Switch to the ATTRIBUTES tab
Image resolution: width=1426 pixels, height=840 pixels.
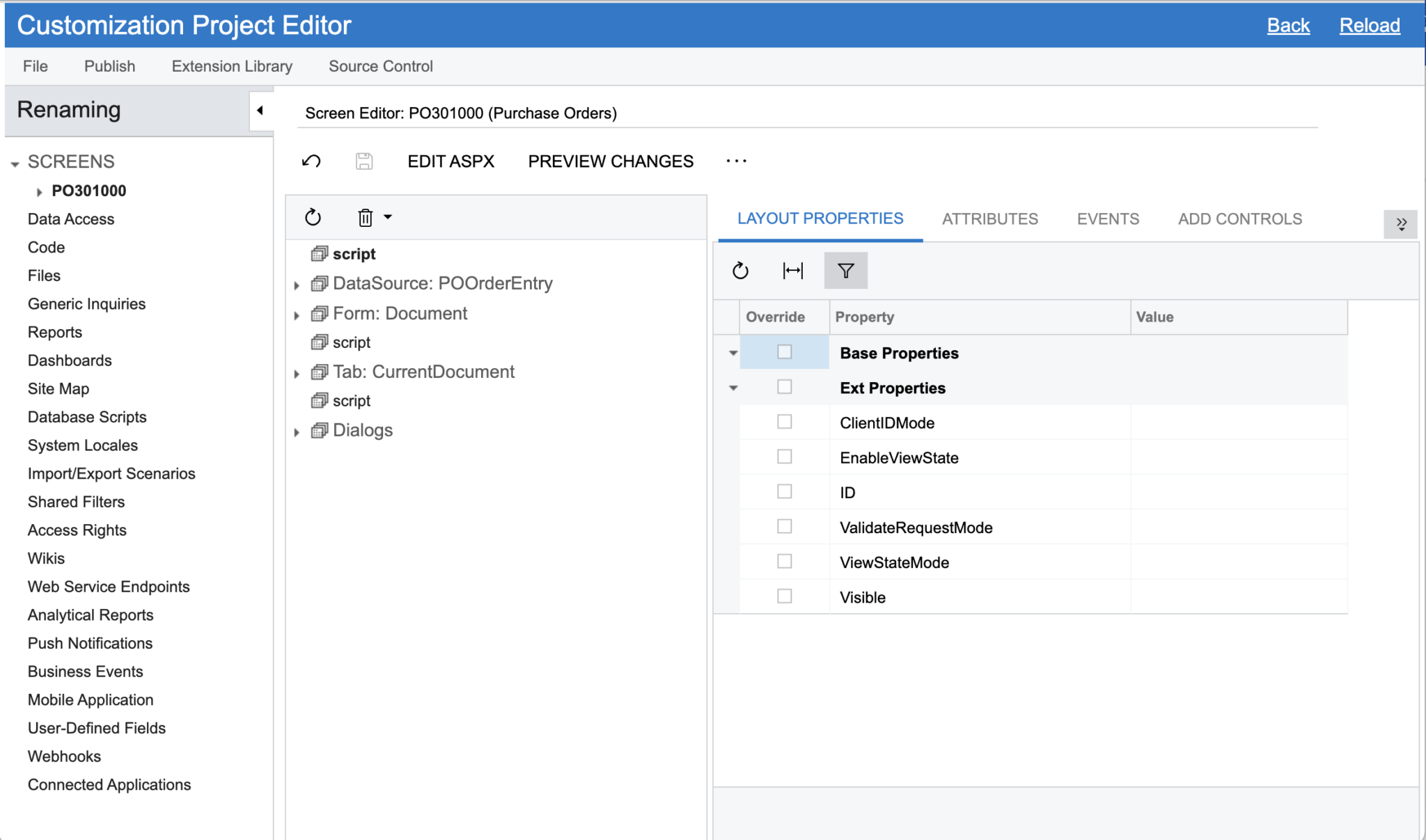[990, 219]
